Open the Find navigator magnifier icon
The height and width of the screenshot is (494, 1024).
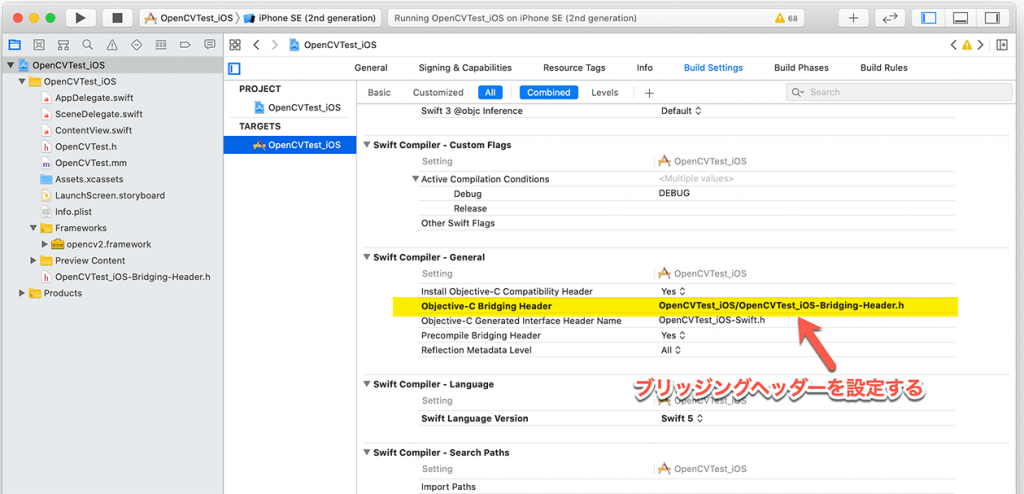(88, 45)
